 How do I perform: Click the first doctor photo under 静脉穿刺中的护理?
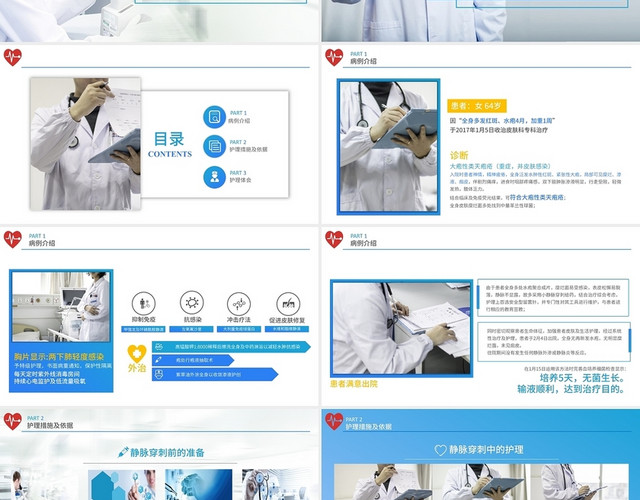click(x=383, y=482)
